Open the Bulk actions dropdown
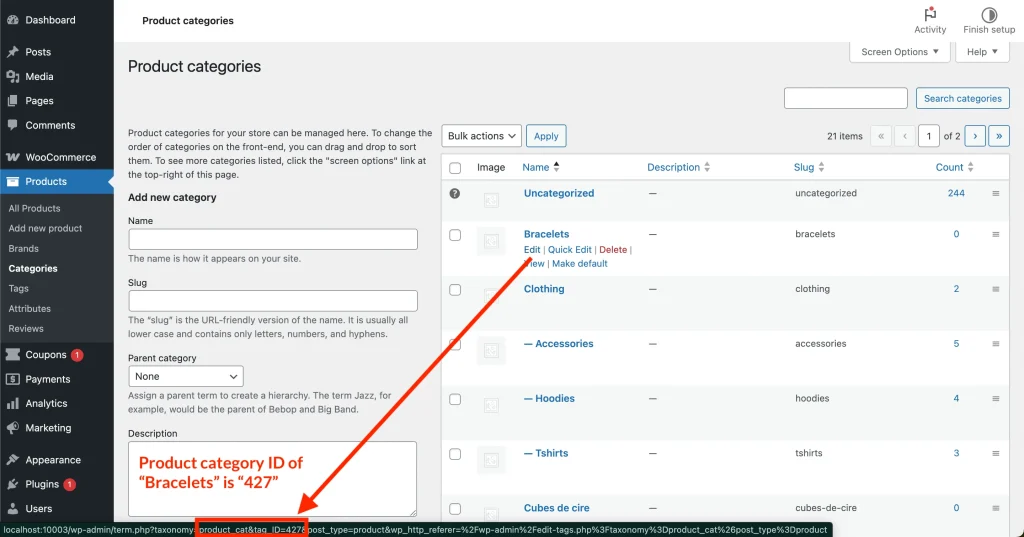Viewport: 1024px width, 537px height. 482,136
